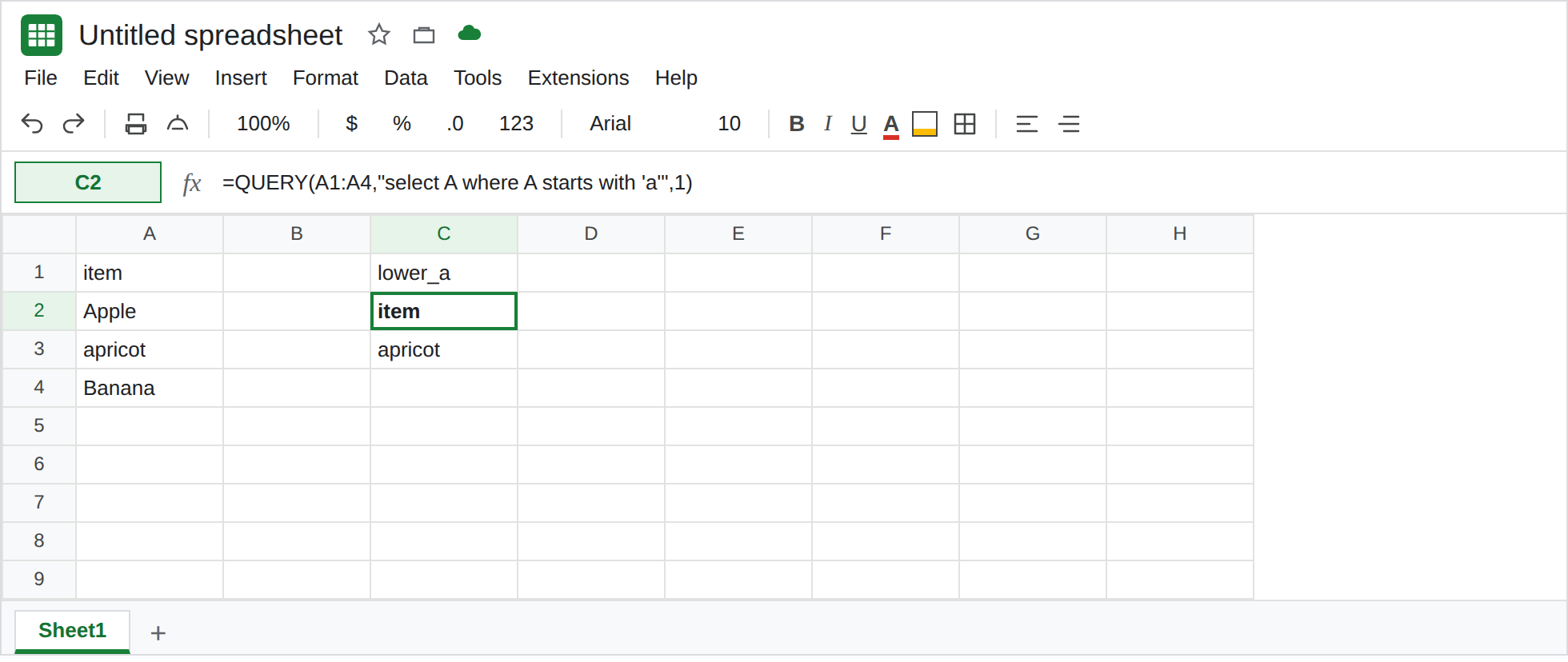Open the font size 10 selector
The image size is (1568, 662).
tap(729, 124)
